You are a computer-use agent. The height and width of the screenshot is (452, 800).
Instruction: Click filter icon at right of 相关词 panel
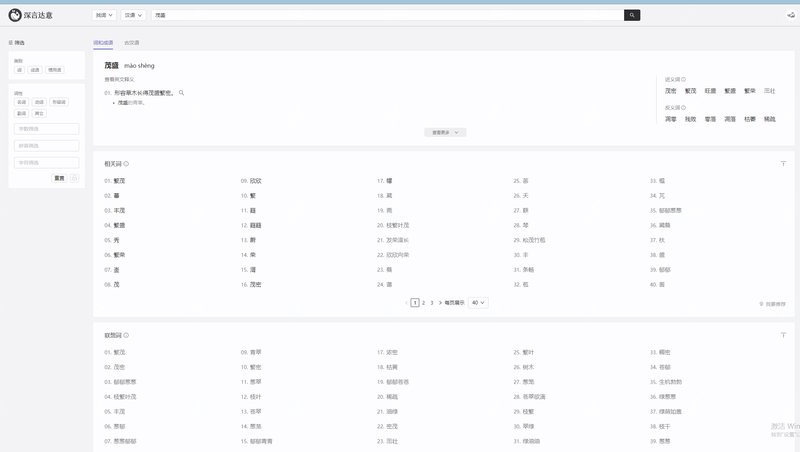point(783,163)
